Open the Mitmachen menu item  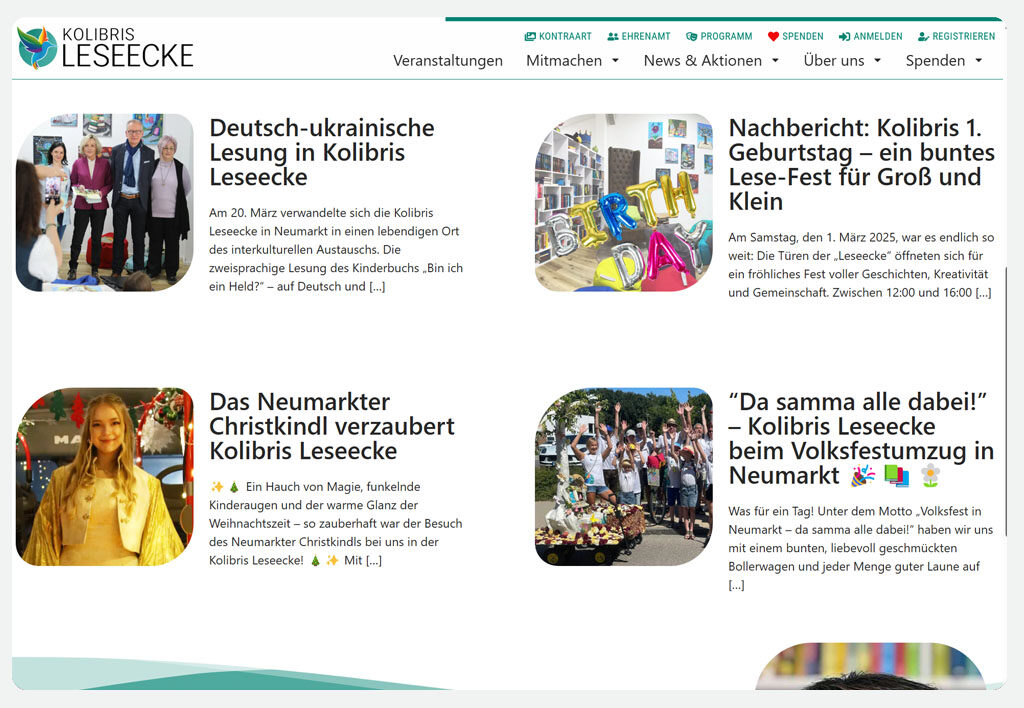click(x=564, y=61)
